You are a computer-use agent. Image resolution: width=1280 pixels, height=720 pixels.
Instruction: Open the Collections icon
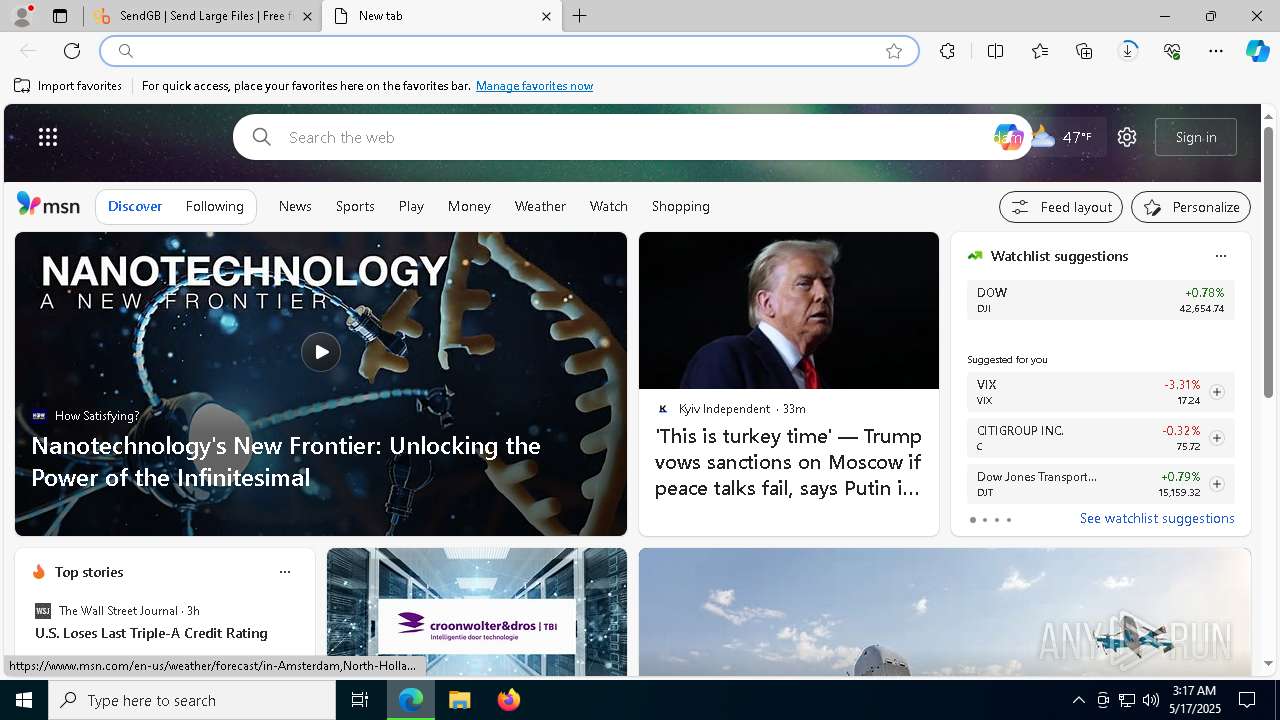[1084, 51]
